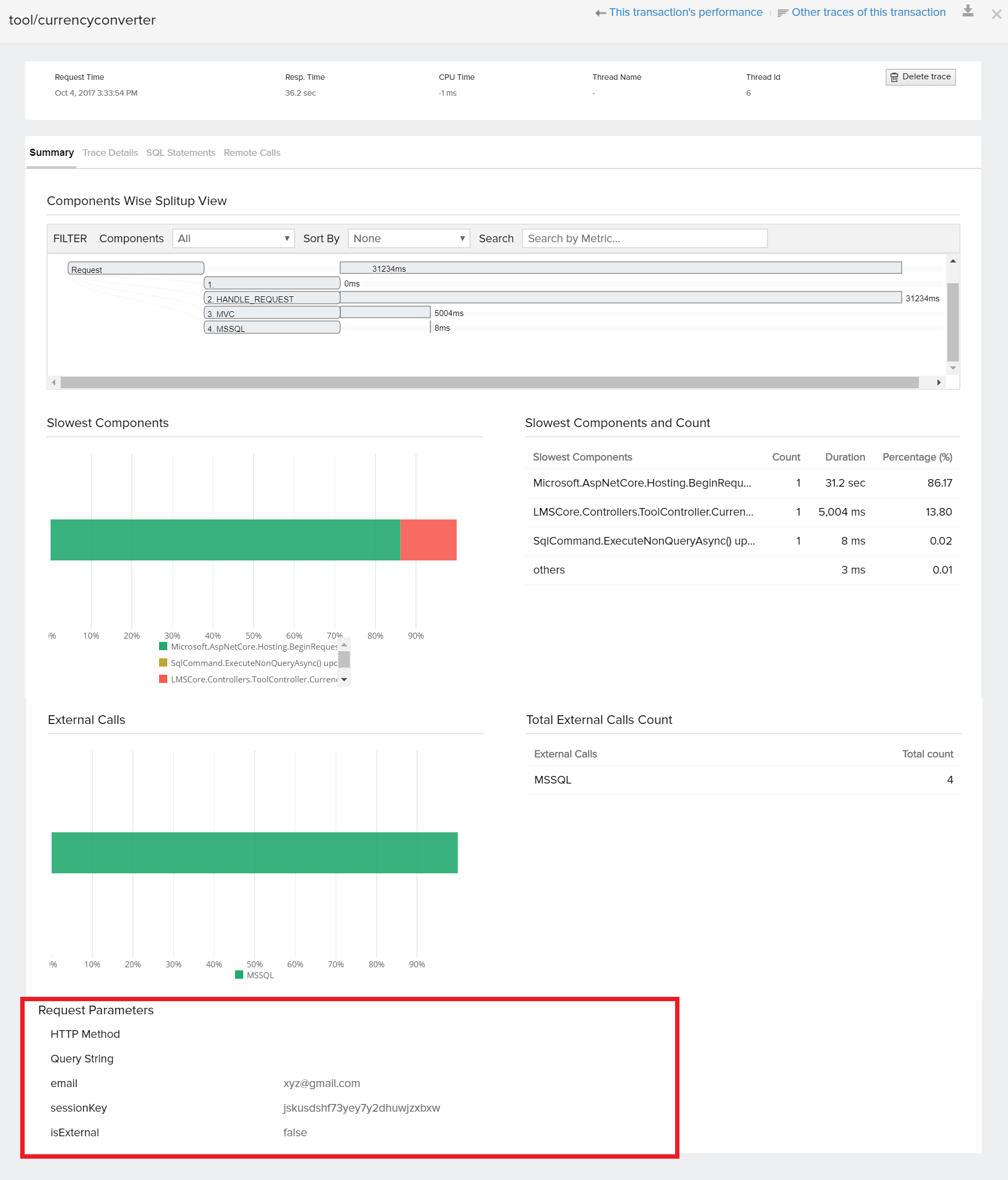Click the down arrow on the splitup view scrollbar
The width and height of the screenshot is (1008, 1180).
point(953,368)
